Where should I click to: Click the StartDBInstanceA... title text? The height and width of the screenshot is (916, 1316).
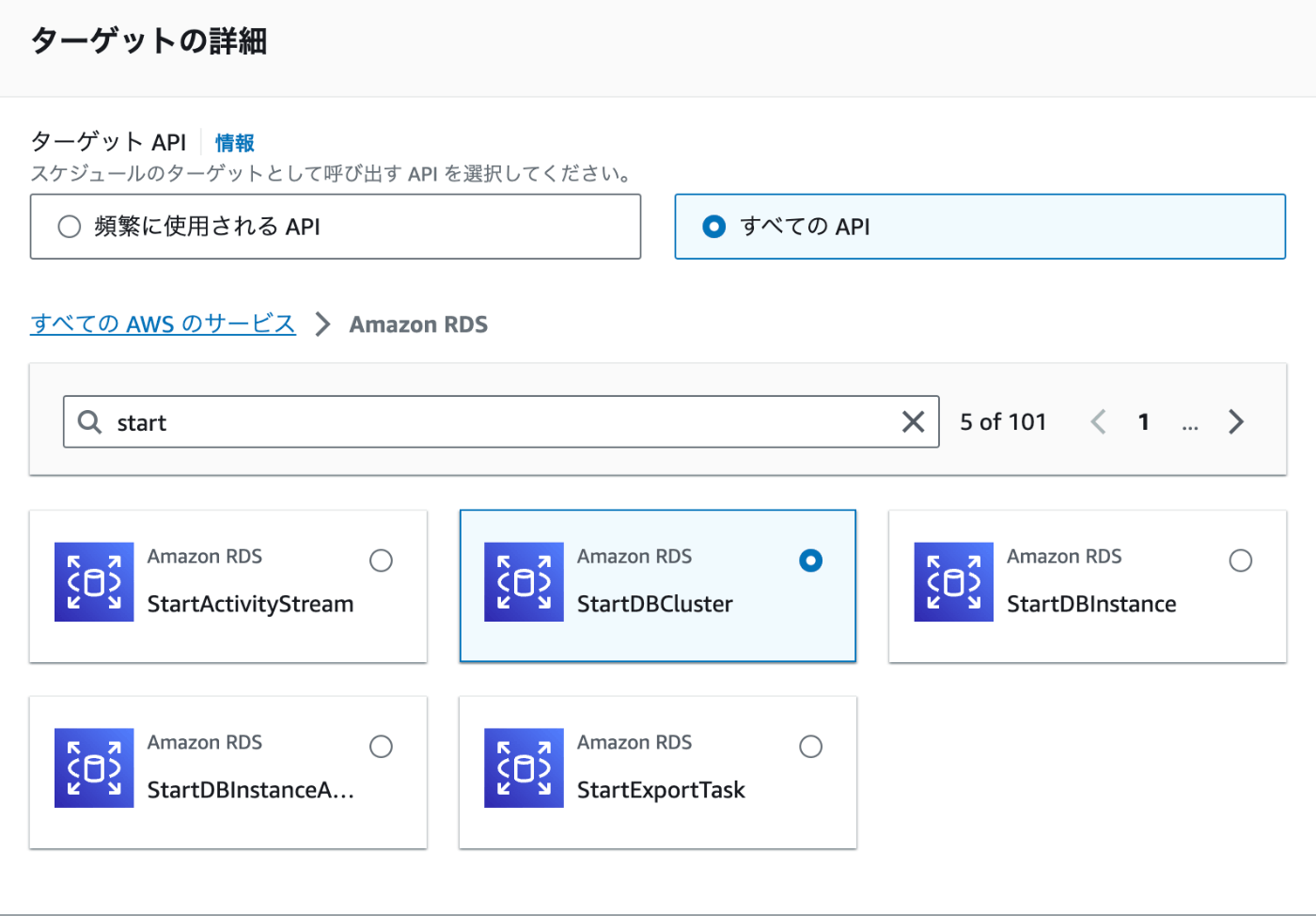pos(251,790)
